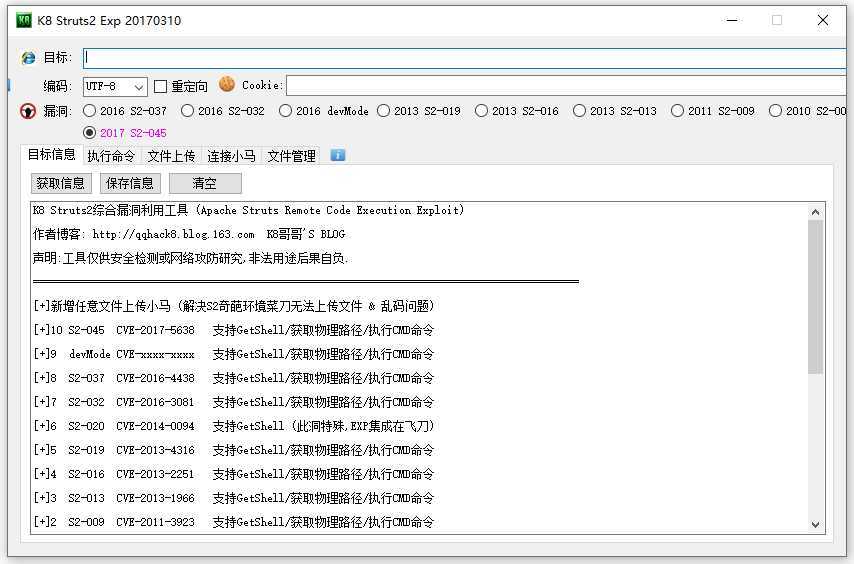This screenshot has height=564, width=854.
Task: Click the K8 application icon in title bar
Action: (24, 21)
